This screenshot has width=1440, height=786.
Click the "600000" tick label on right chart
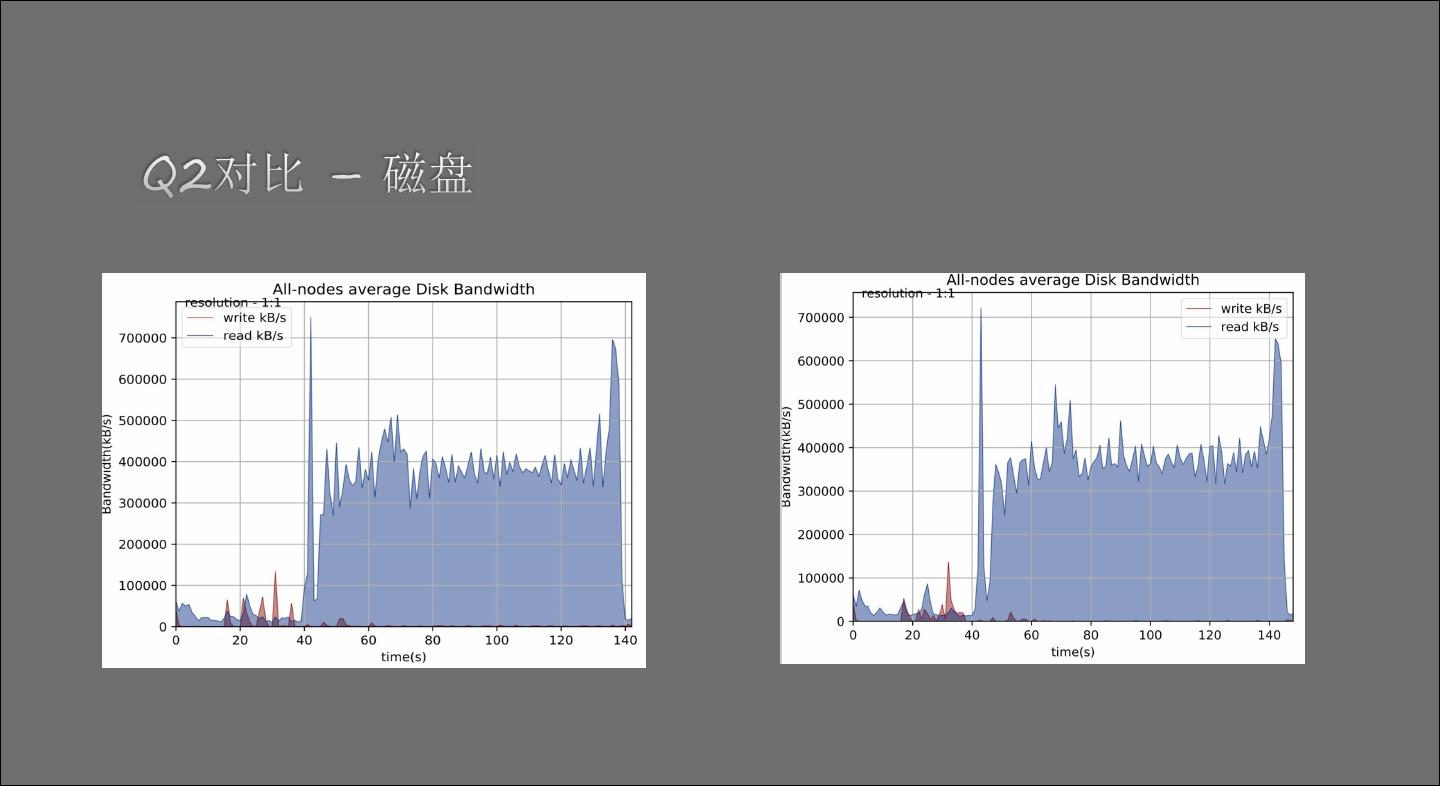[x=820, y=361]
